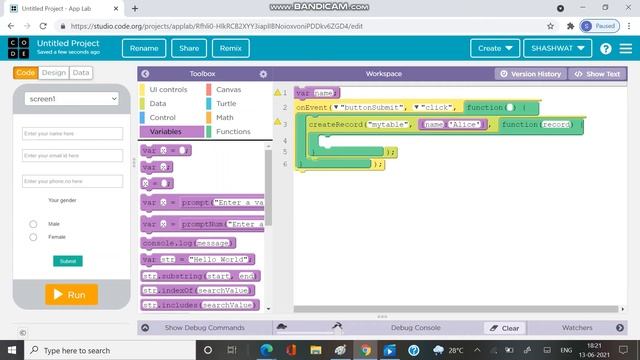Image resolution: width=640 pixels, height=360 pixels.
Task: Click Submit button in app preview
Action: coord(68,261)
